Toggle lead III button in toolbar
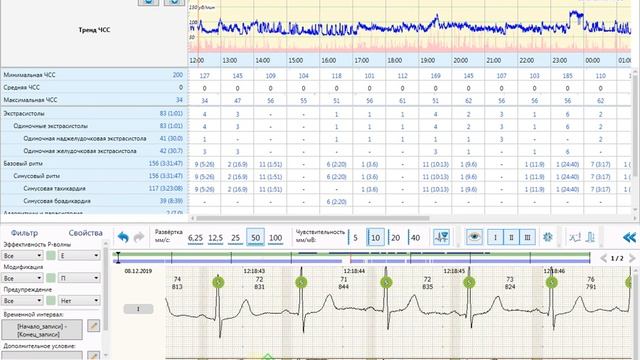 point(527,237)
